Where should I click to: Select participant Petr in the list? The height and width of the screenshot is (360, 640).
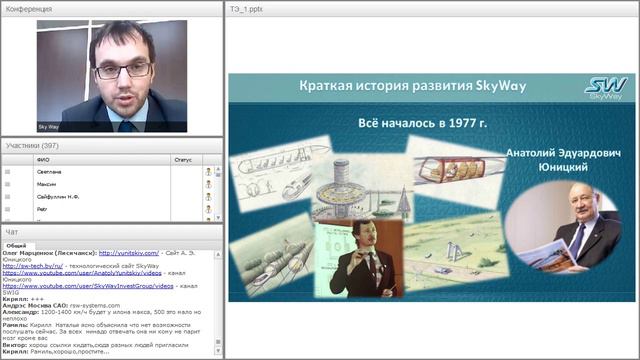(42, 209)
